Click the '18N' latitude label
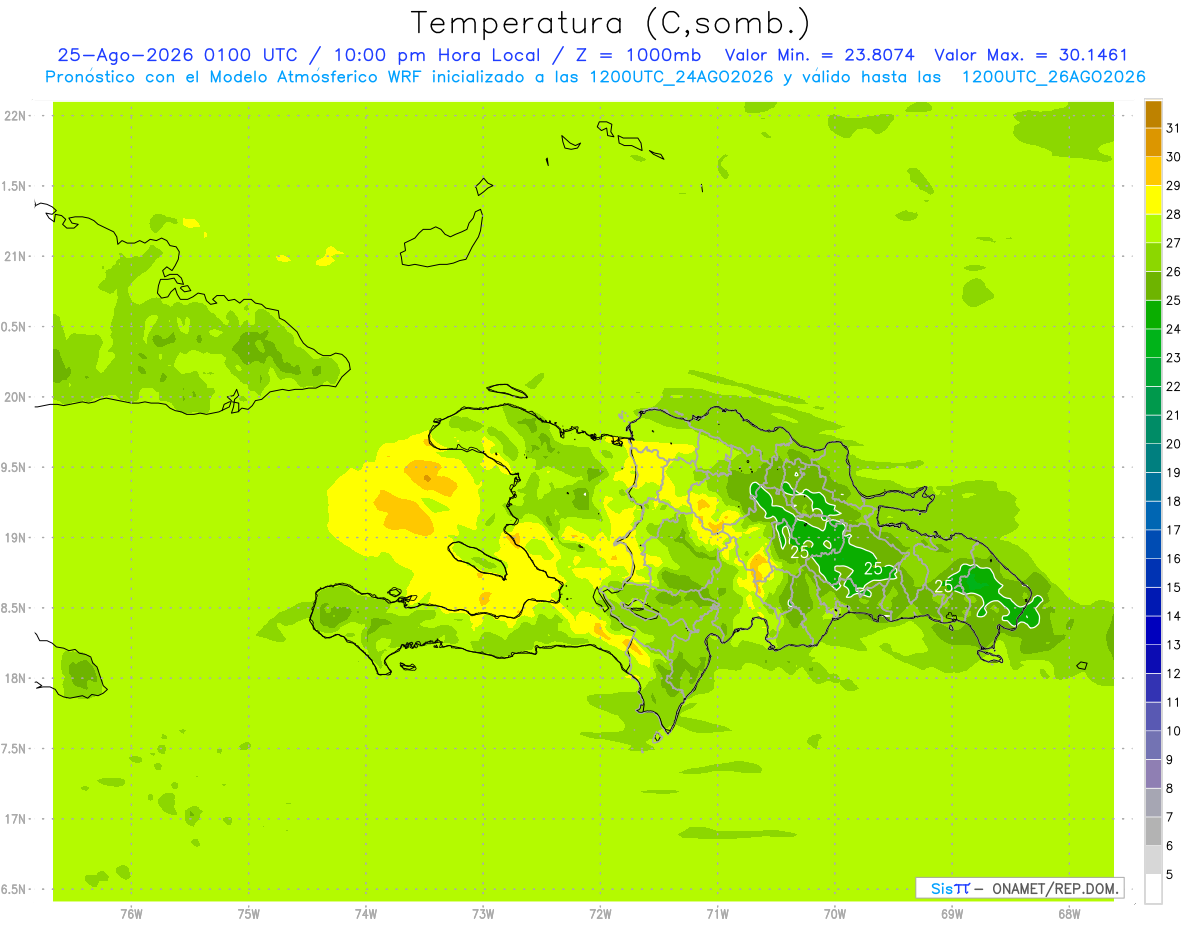 click(x=17, y=679)
